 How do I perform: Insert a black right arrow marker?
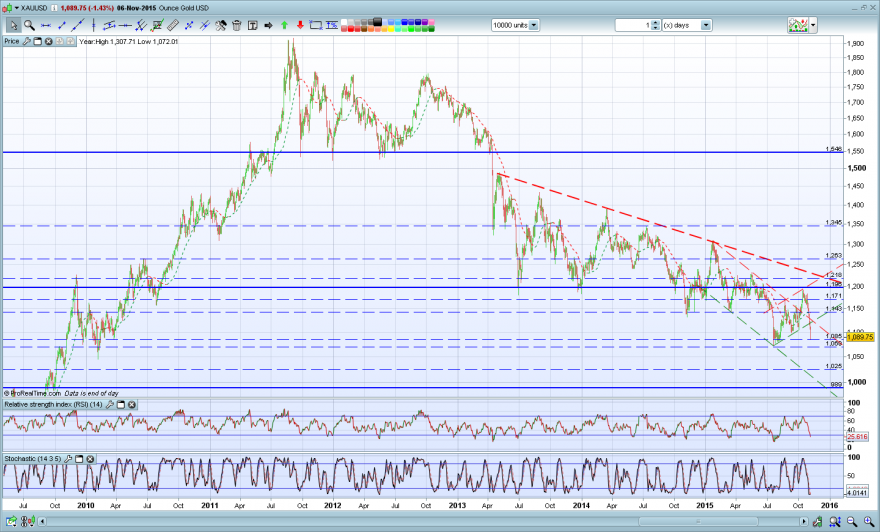click(268, 25)
